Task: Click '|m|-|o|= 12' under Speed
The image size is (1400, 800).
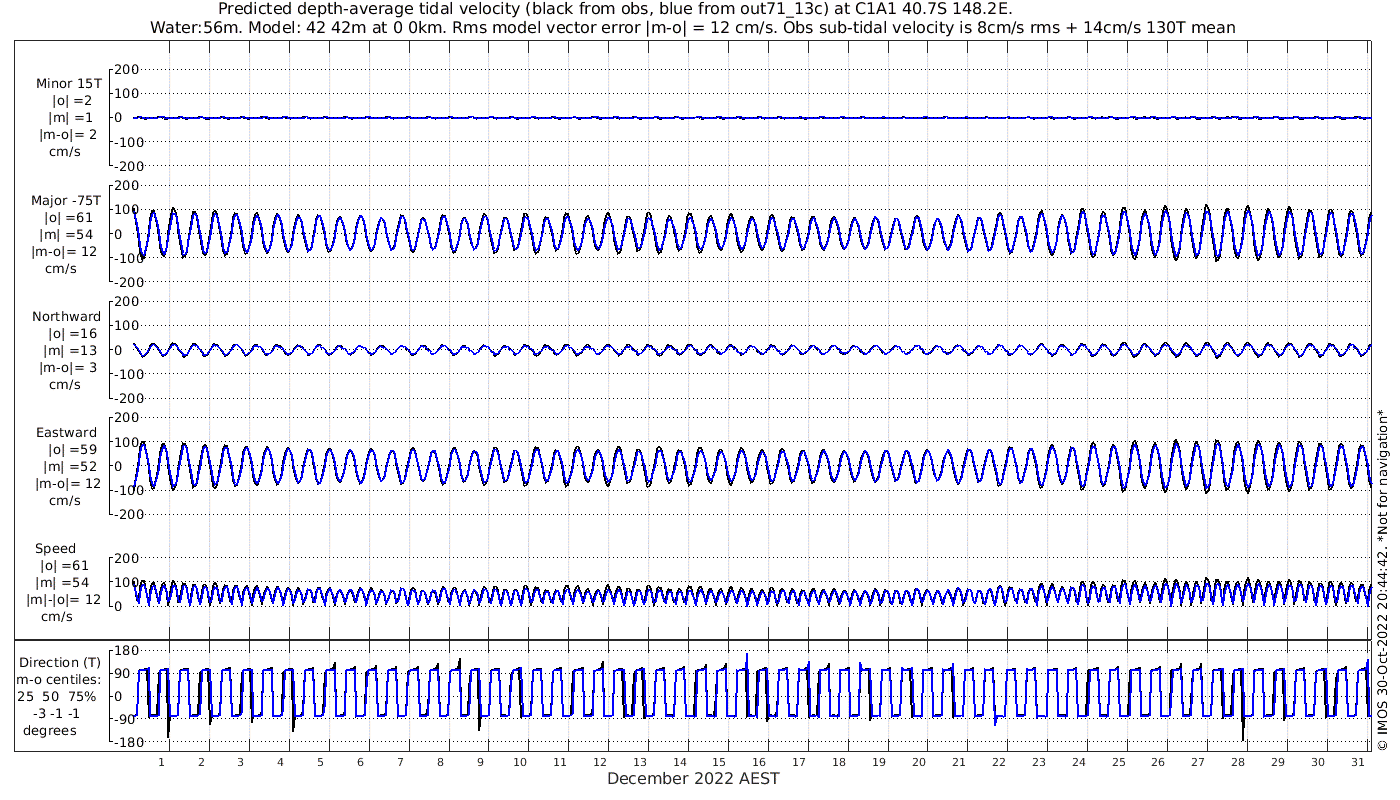Action: [x=63, y=600]
